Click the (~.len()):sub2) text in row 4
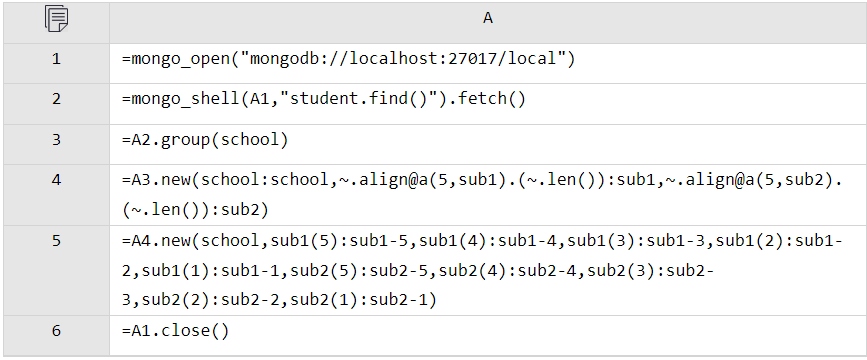The width and height of the screenshot is (867, 360). coord(195,210)
